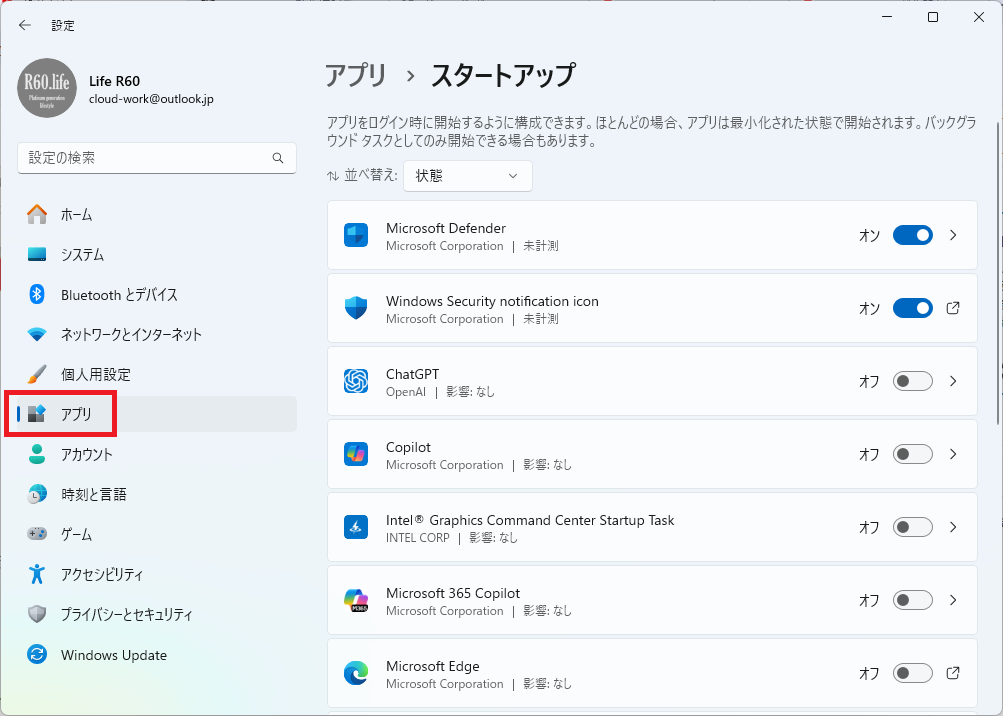Viewport: 1003px width, 716px height.
Task: Click the Copilot app icon
Action: point(356,454)
